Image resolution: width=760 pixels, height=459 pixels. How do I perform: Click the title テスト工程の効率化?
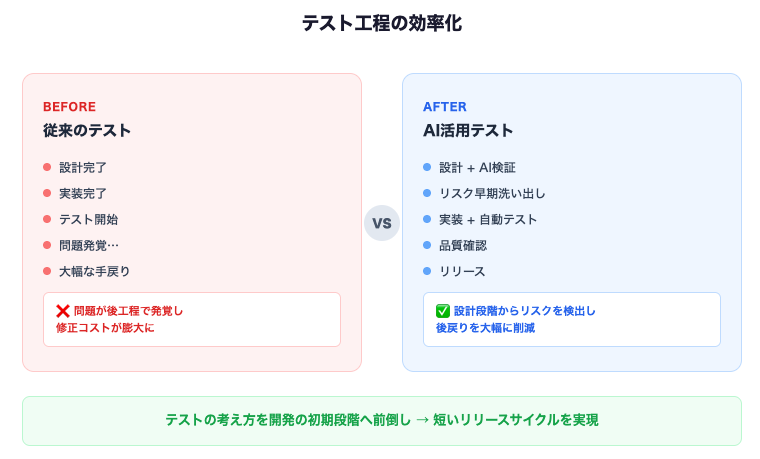coord(381,23)
